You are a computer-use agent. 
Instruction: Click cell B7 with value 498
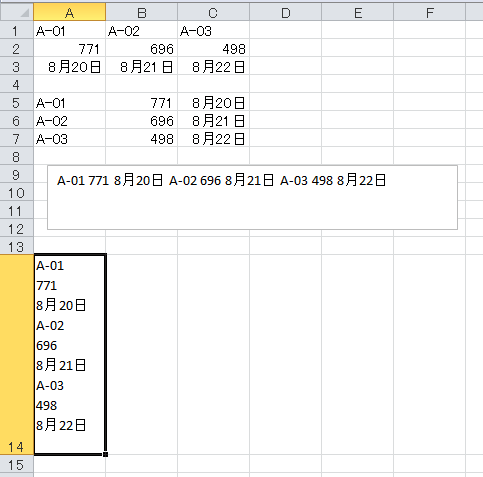(142, 138)
